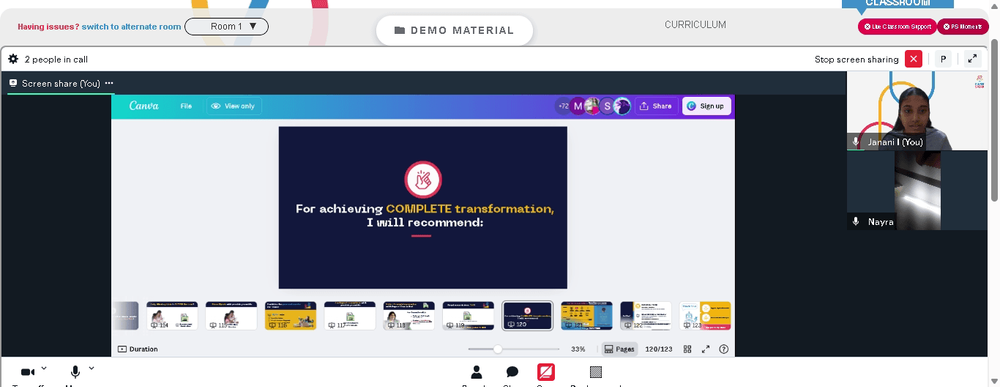Image resolution: width=1000 pixels, height=387 pixels.
Task: Click the View only eye button
Action: [x=233, y=106]
